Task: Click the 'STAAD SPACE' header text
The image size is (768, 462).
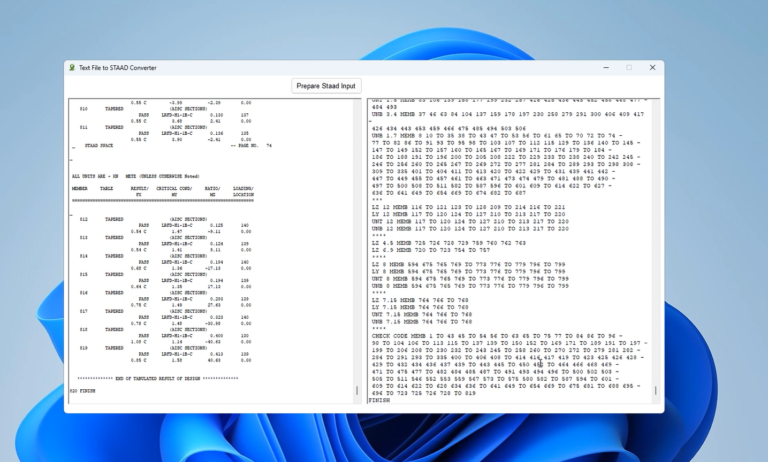Action: (99, 146)
